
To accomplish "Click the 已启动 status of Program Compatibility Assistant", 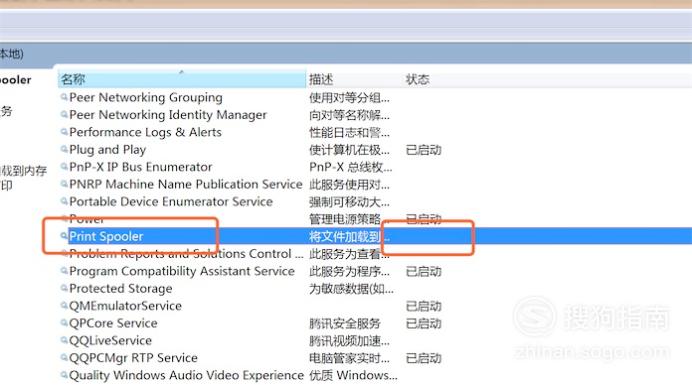I will pos(423,272).
